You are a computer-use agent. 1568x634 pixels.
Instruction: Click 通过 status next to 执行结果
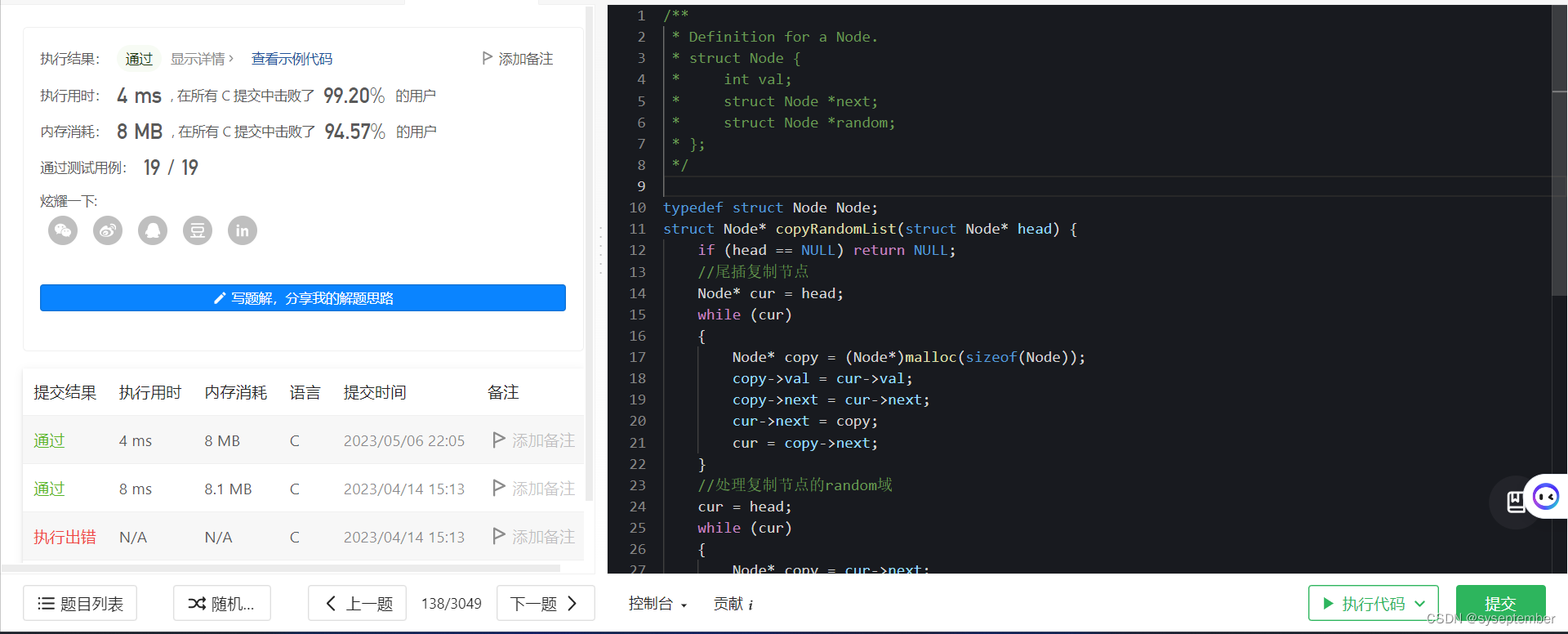click(x=139, y=59)
